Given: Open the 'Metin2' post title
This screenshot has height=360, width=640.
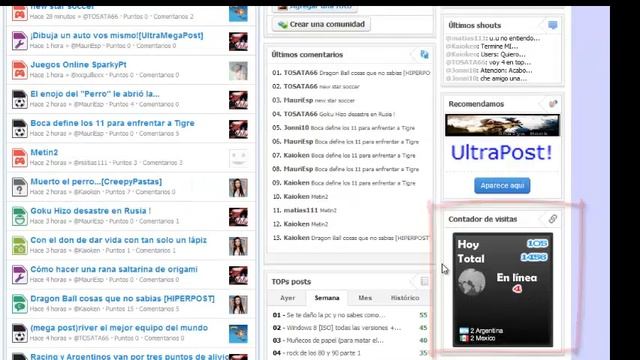Looking at the screenshot, I should point(44,153).
